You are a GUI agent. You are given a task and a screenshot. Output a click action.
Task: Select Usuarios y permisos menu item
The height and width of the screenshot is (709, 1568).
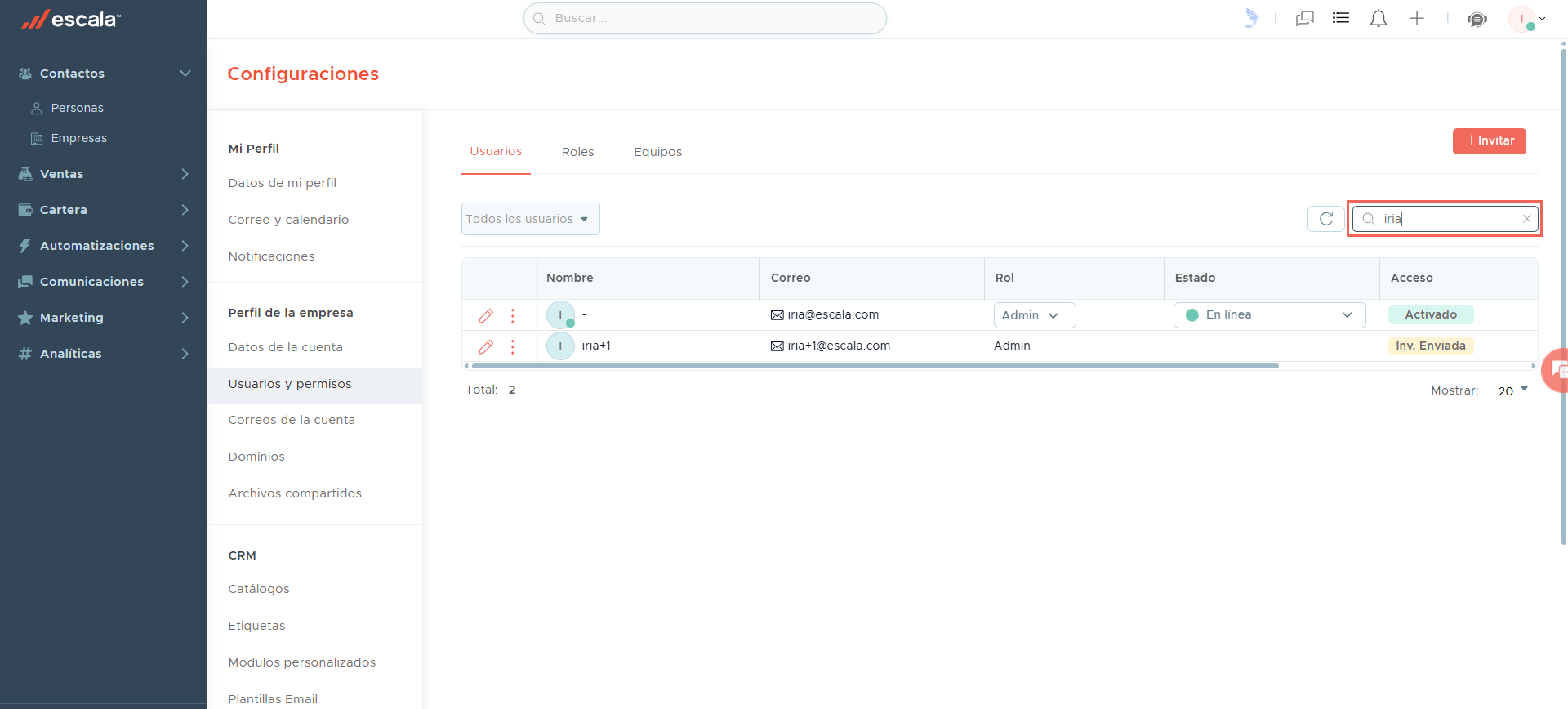pyautogui.click(x=314, y=384)
